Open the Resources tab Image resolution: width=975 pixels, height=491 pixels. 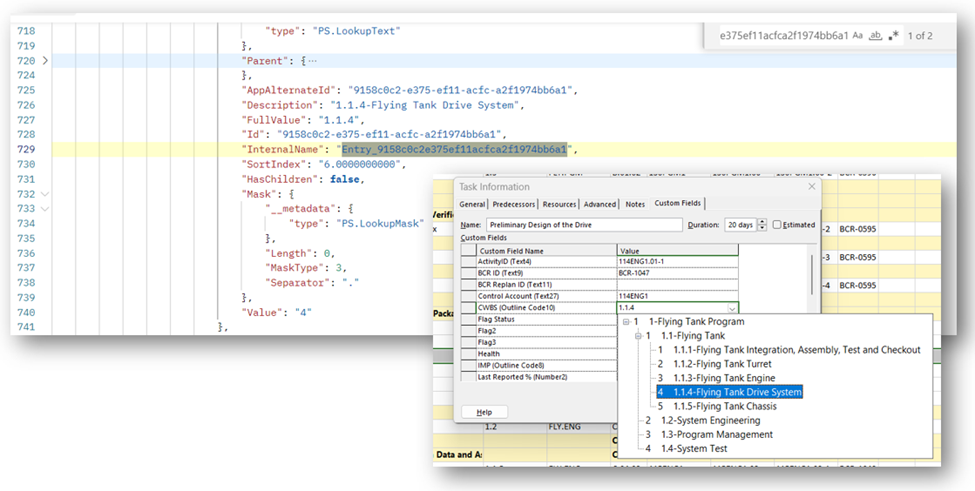pyautogui.click(x=559, y=204)
